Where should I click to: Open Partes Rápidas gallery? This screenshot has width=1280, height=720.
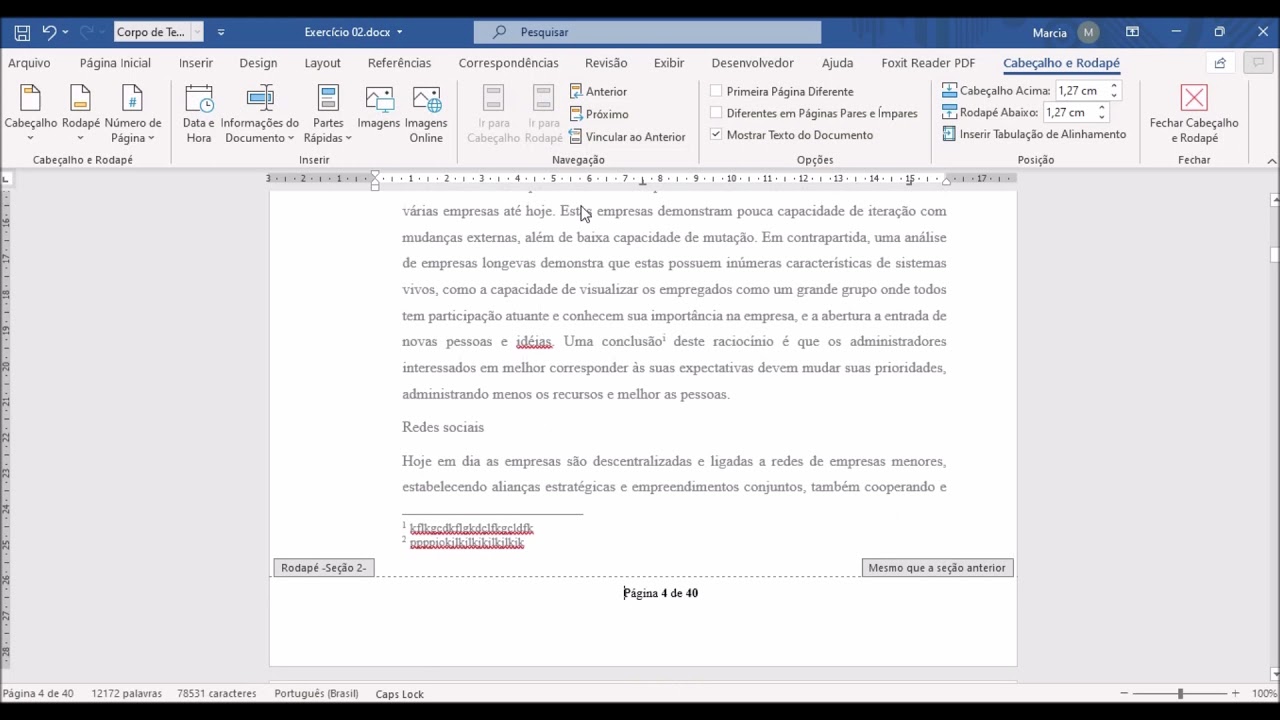pos(328,115)
